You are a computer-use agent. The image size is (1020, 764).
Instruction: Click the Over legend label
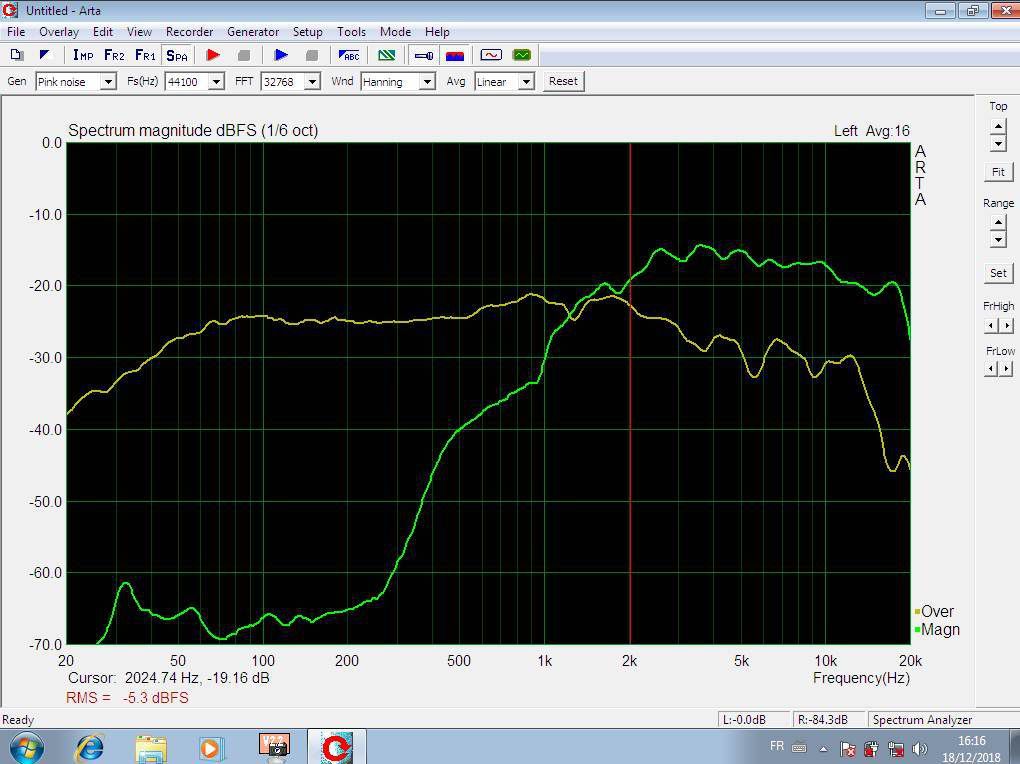click(x=937, y=612)
